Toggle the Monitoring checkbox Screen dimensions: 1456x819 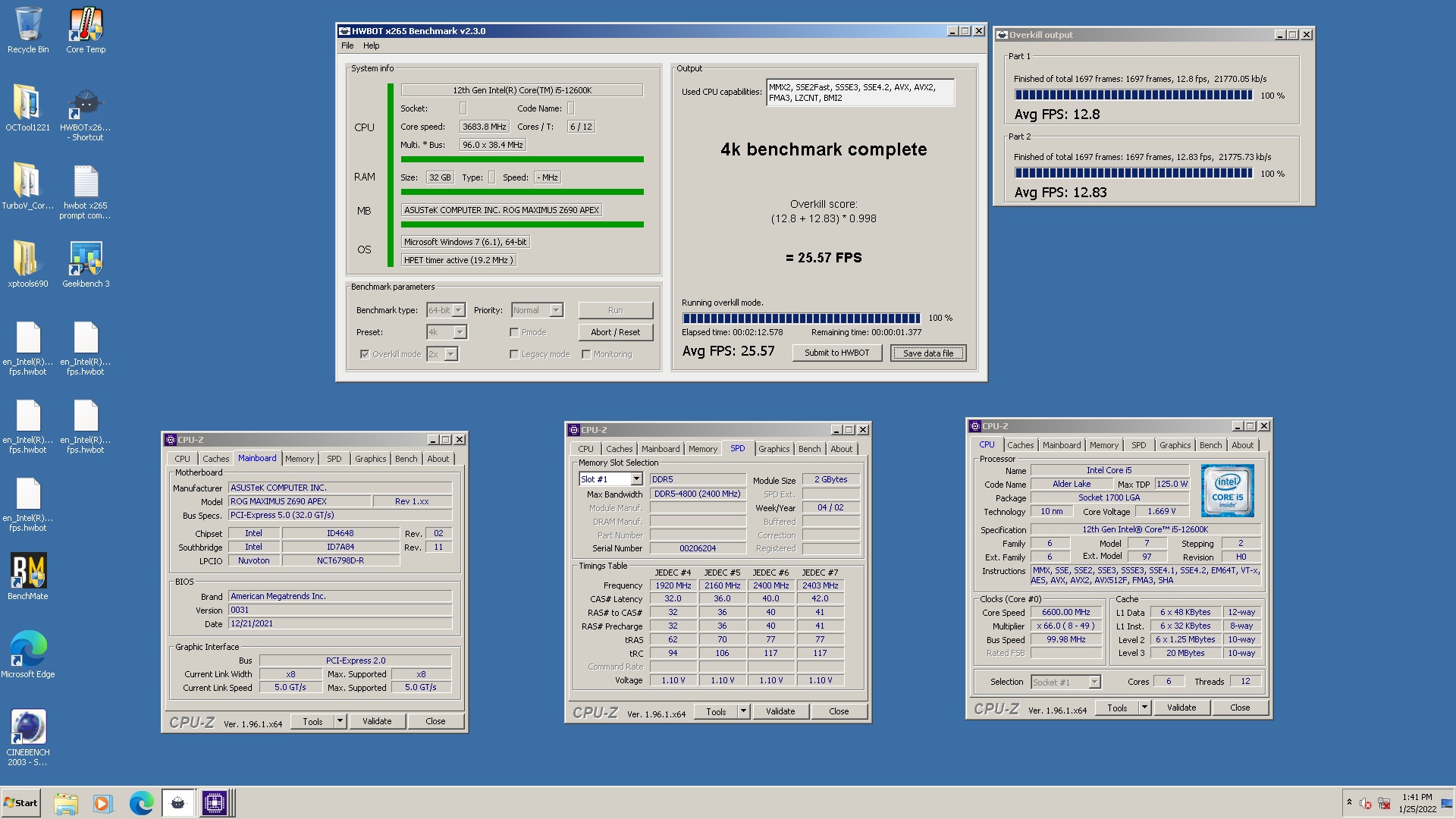586,354
